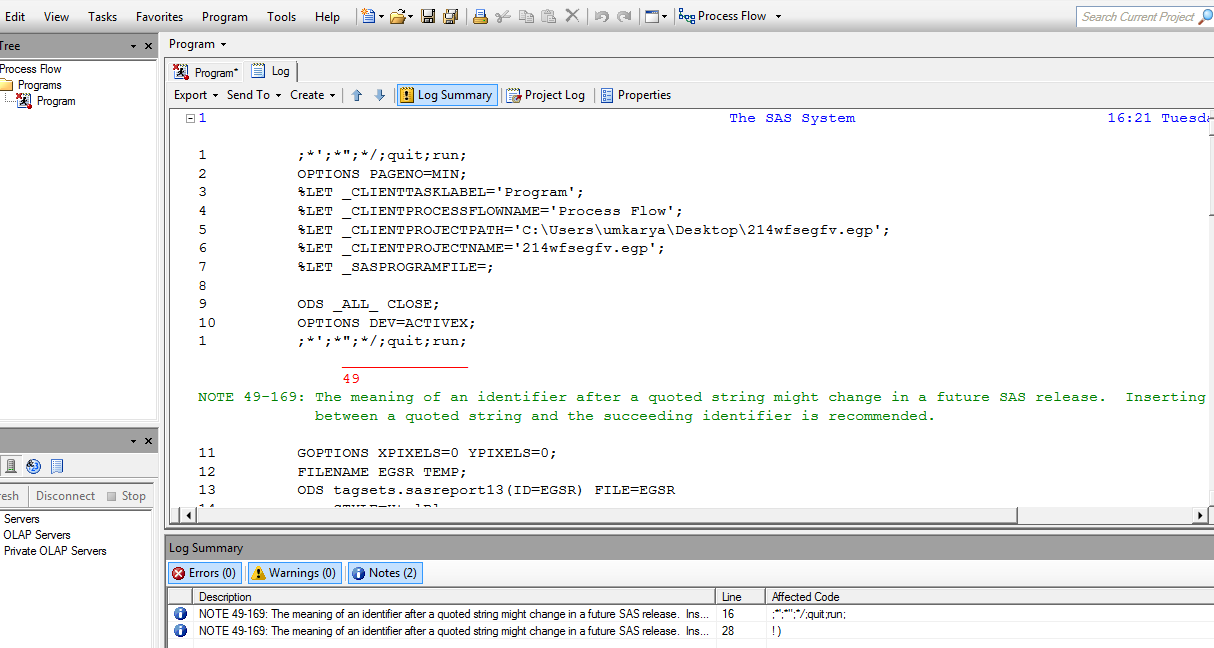Jump to previous log message with the up arrow

pyautogui.click(x=357, y=95)
